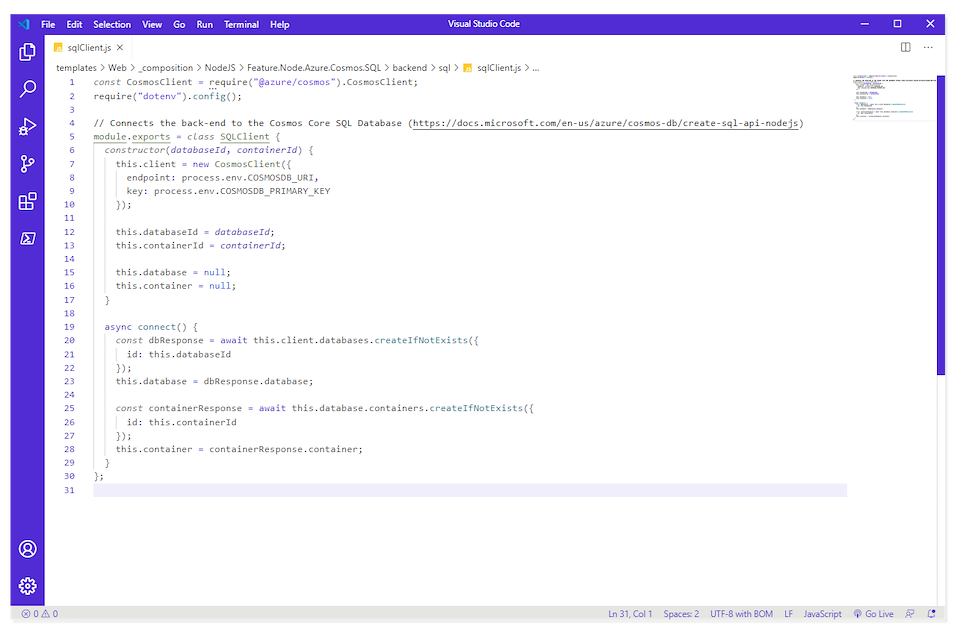Open the Go menu
The height and width of the screenshot is (632, 960).
[179, 24]
